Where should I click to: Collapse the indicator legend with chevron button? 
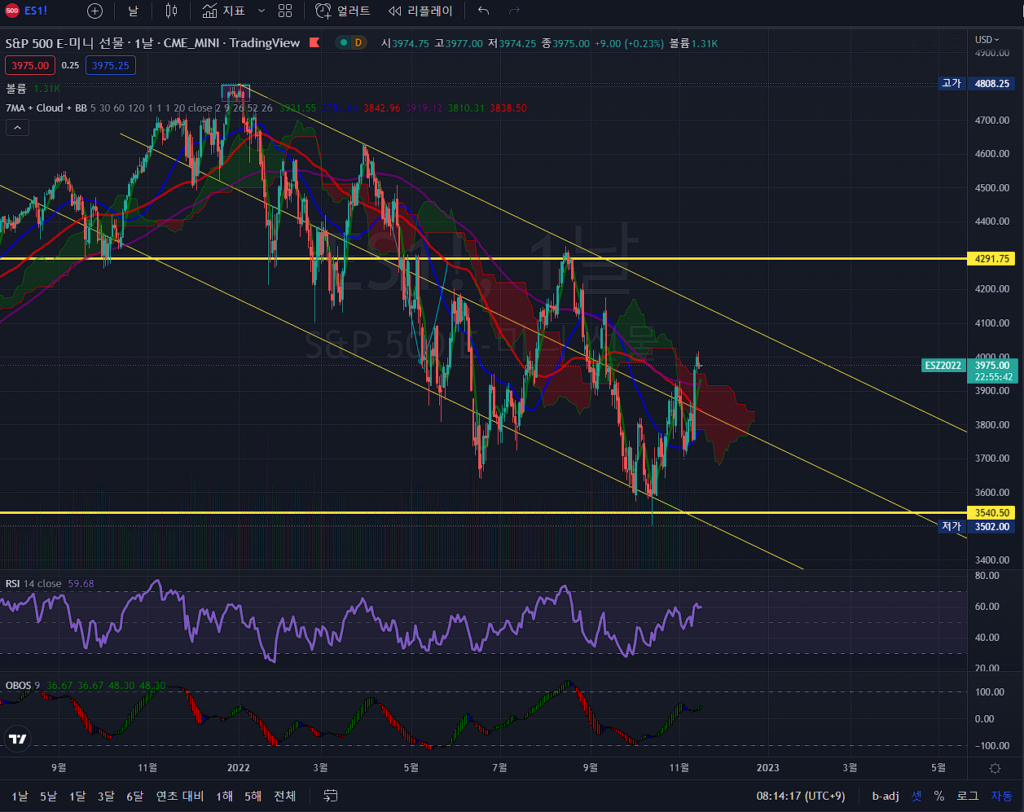(x=17, y=127)
